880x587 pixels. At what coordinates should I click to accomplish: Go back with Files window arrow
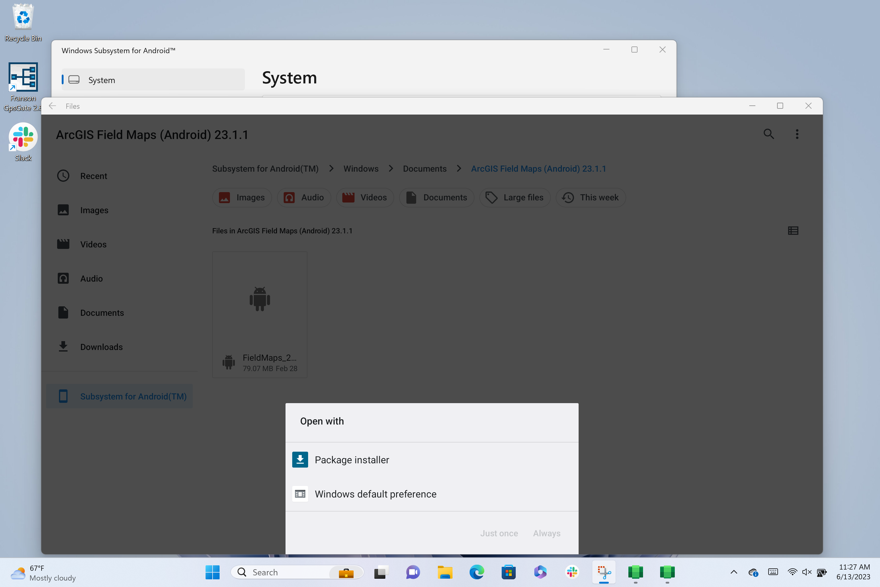coord(52,106)
